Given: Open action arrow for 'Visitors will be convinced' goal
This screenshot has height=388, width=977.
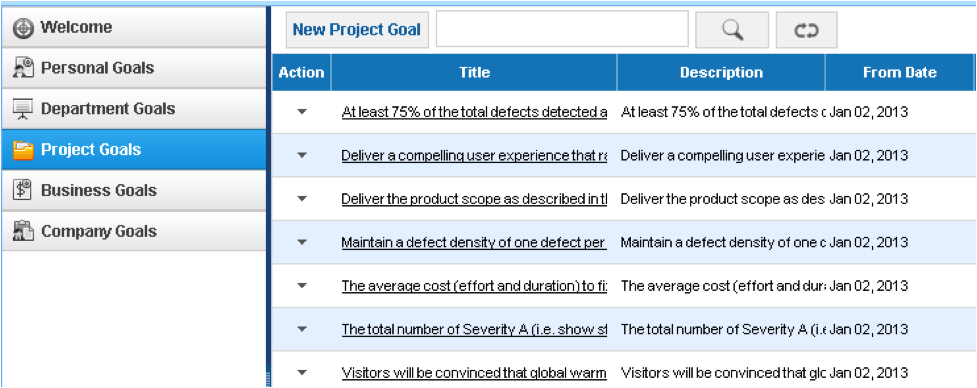Looking at the screenshot, I should (x=302, y=373).
